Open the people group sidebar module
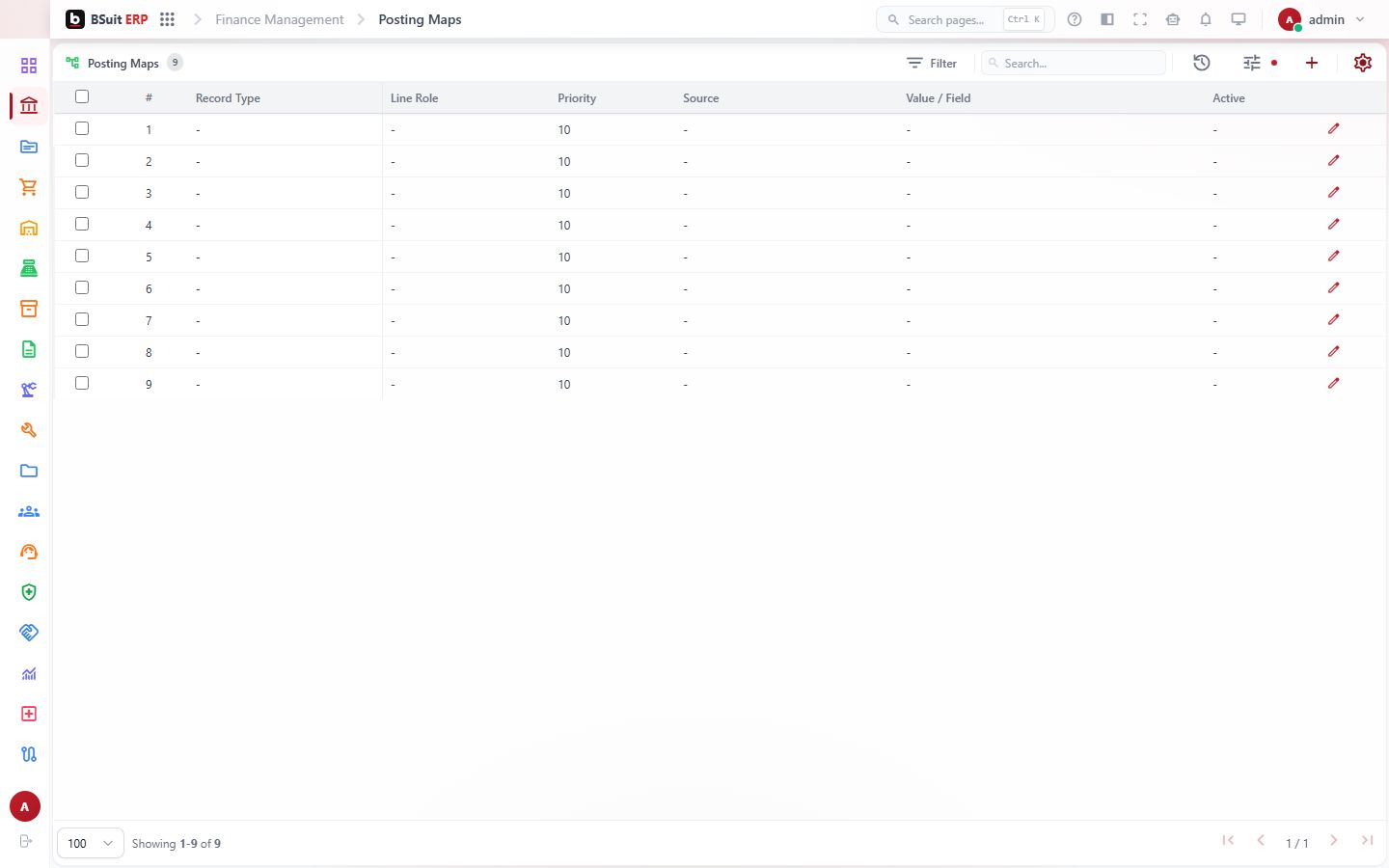This screenshot has height=868, width=1389. (x=29, y=511)
